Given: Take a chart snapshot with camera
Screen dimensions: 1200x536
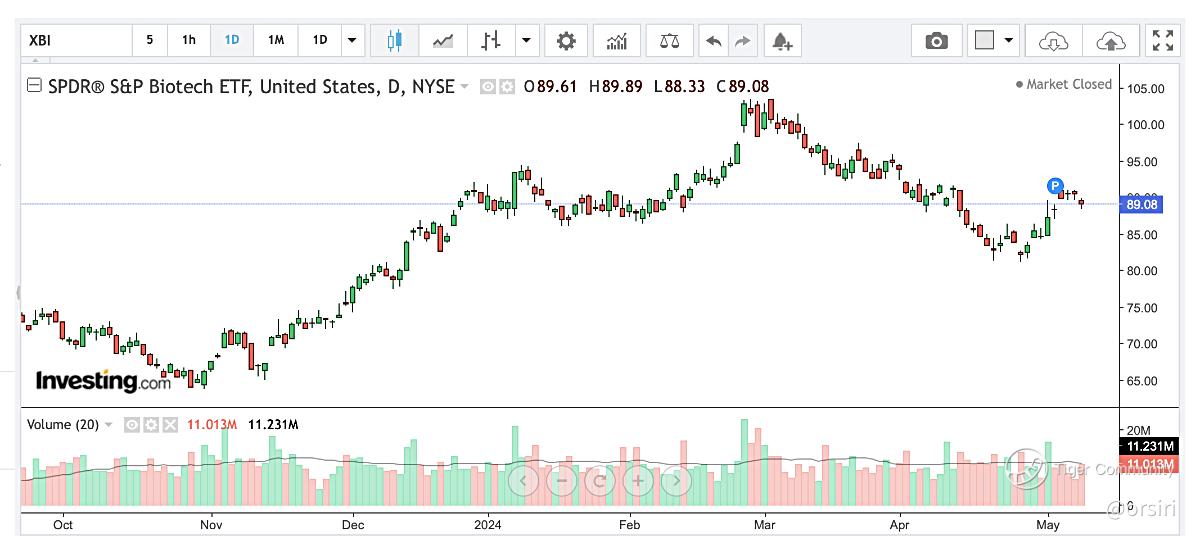Looking at the screenshot, I should tap(937, 40).
